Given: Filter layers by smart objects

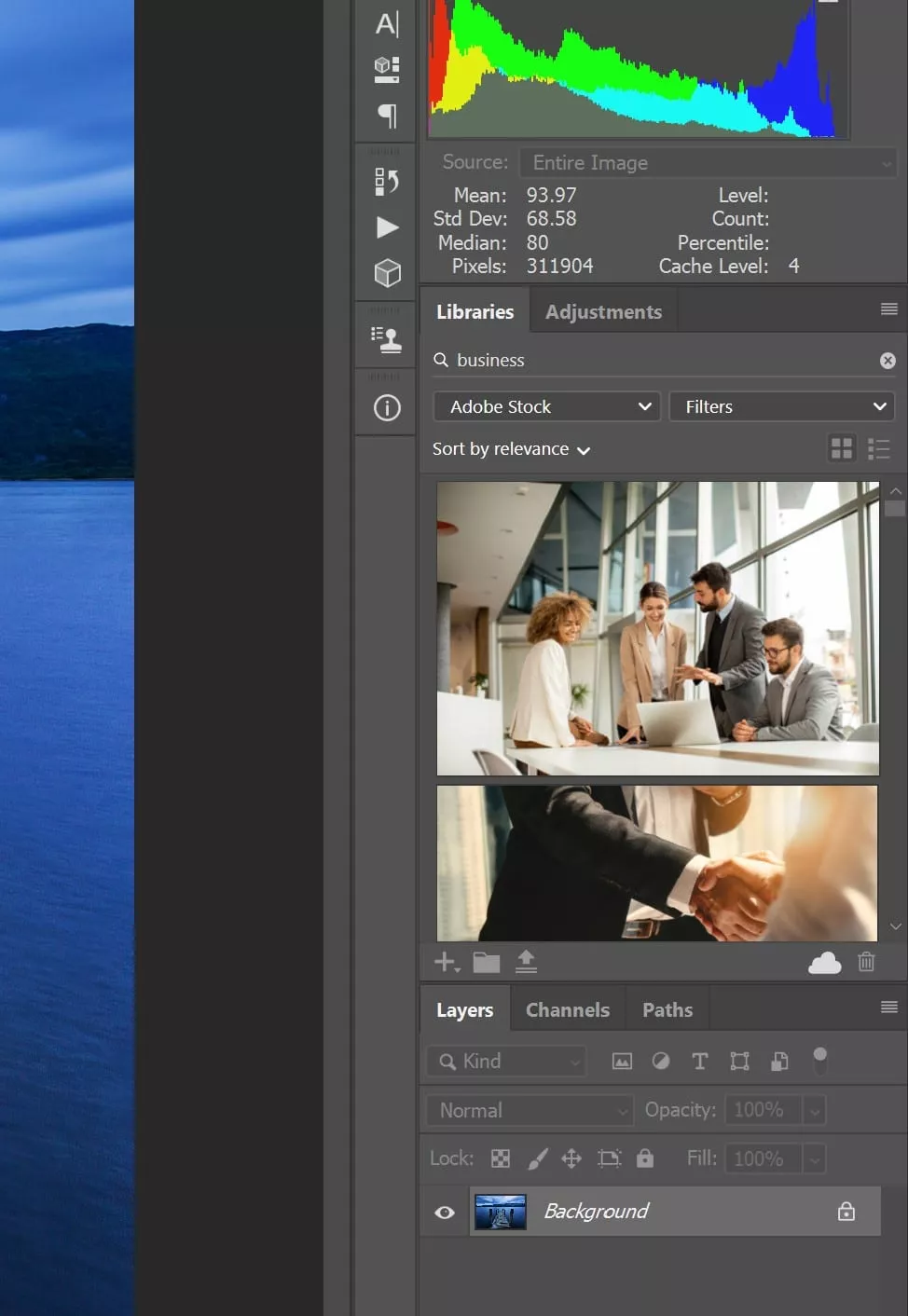Looking at the screenshot, I should point(779,1061).
